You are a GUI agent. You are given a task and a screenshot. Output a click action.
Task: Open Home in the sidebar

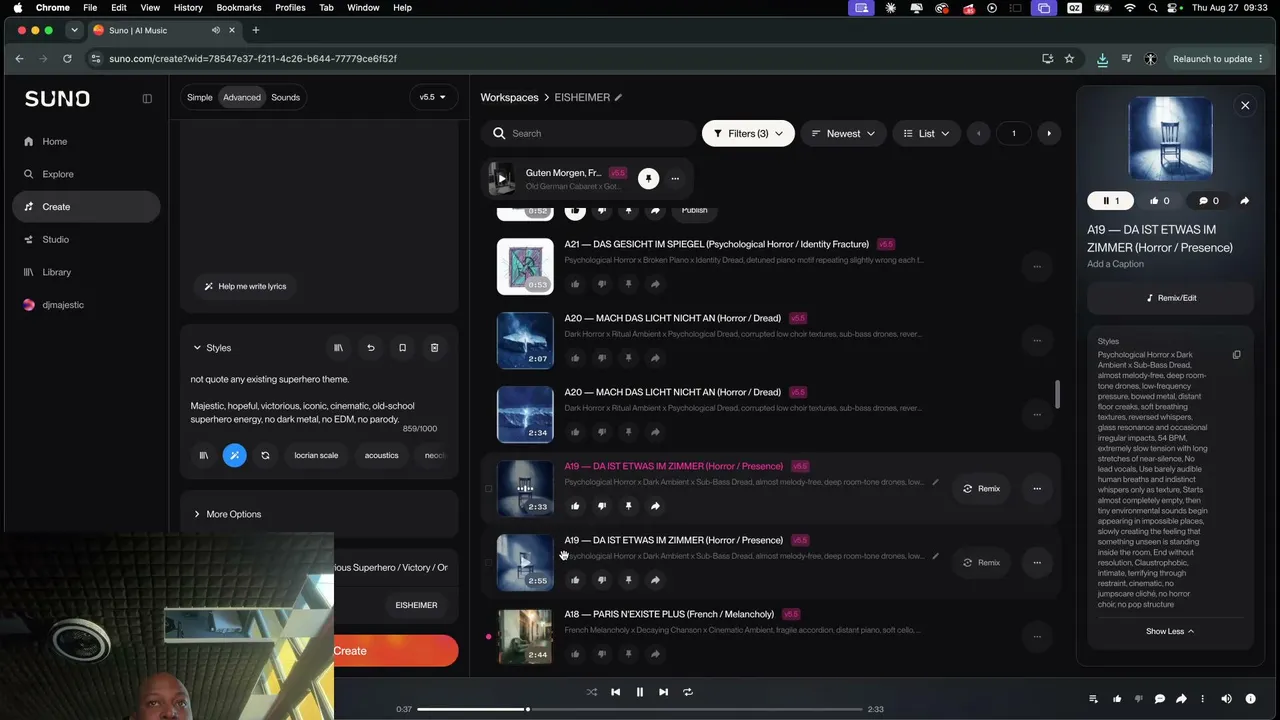[87, 141]
